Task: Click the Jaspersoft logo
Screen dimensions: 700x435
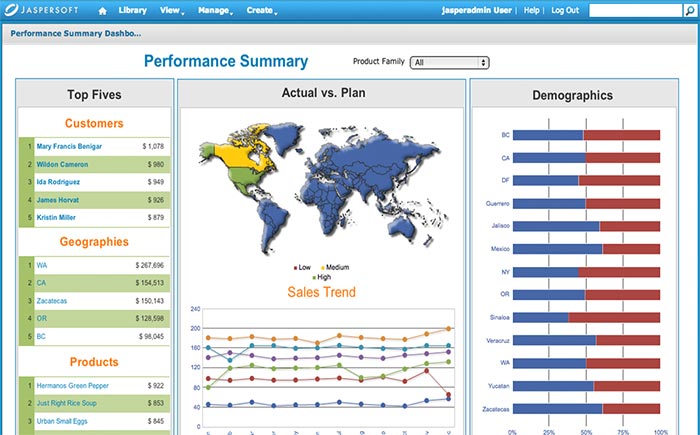Action: click(x=41, y=10)
